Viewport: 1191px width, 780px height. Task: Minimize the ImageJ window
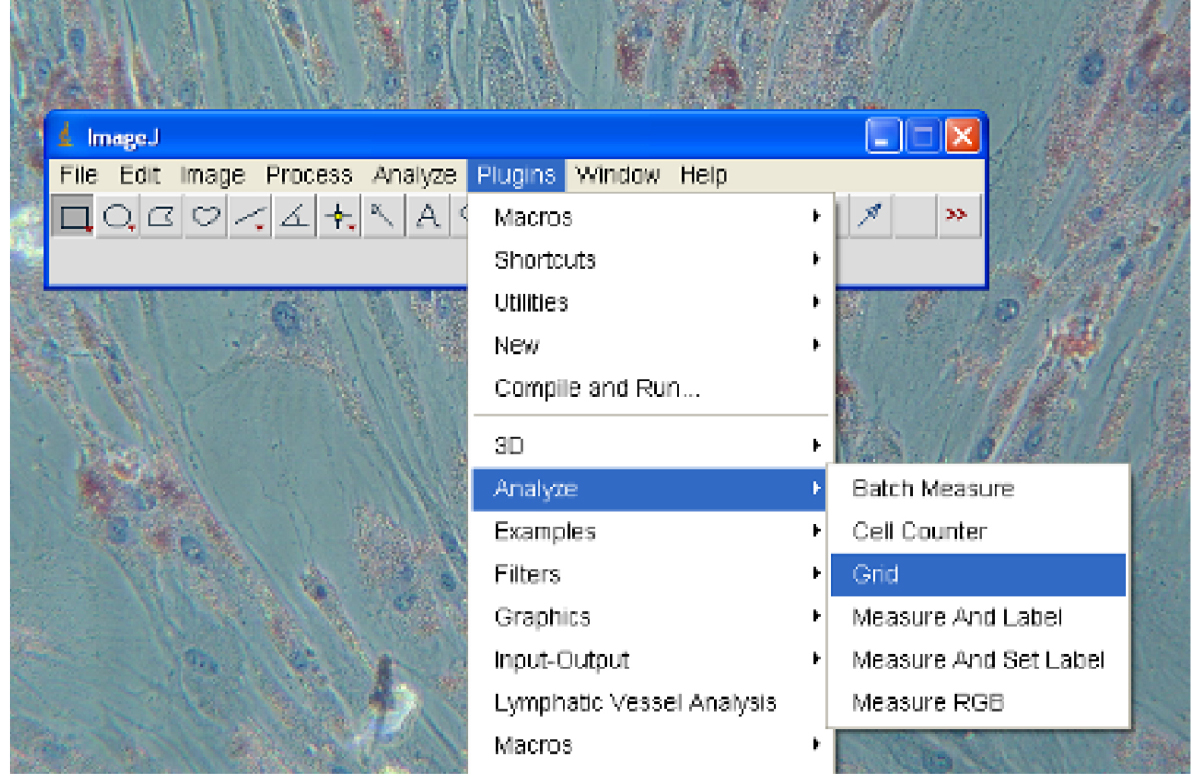point(883,137)
